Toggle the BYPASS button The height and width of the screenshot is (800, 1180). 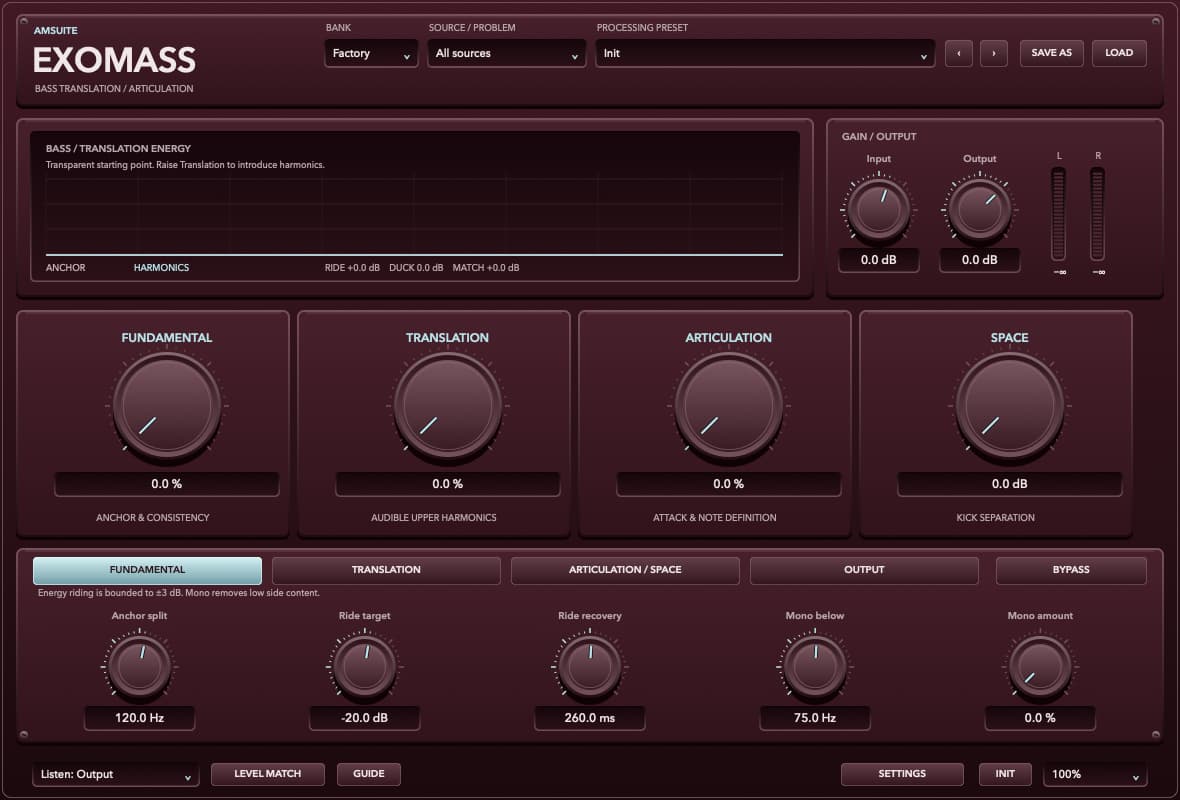pos(1070,570)
